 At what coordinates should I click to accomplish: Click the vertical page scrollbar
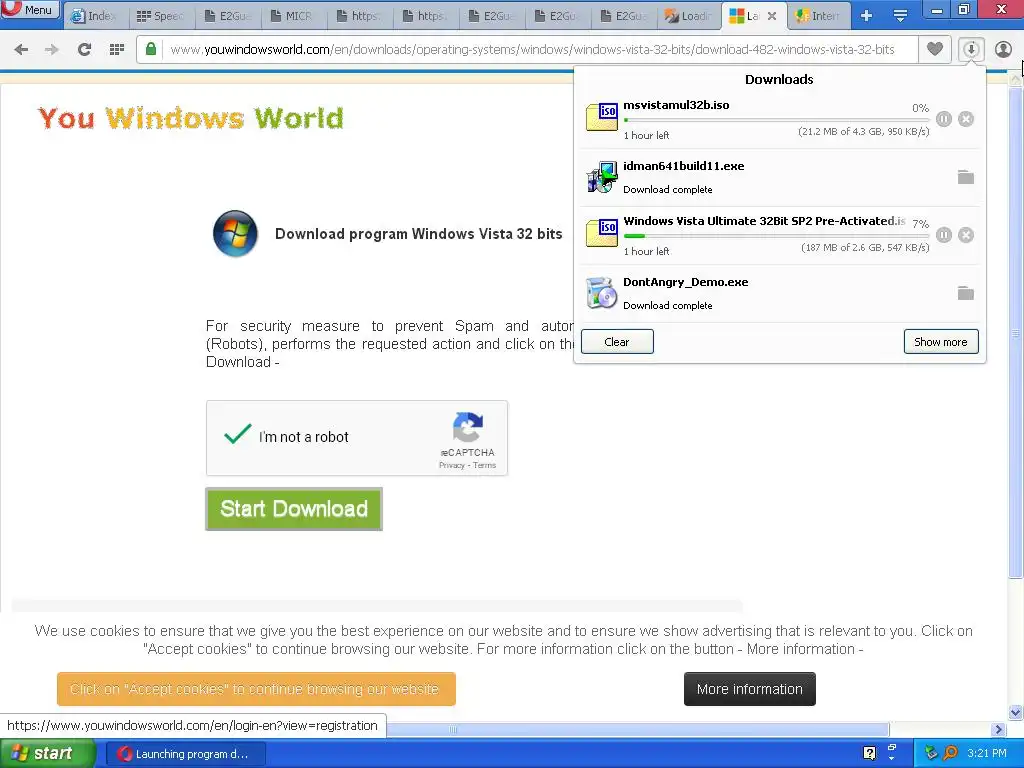pos(1016,331)
